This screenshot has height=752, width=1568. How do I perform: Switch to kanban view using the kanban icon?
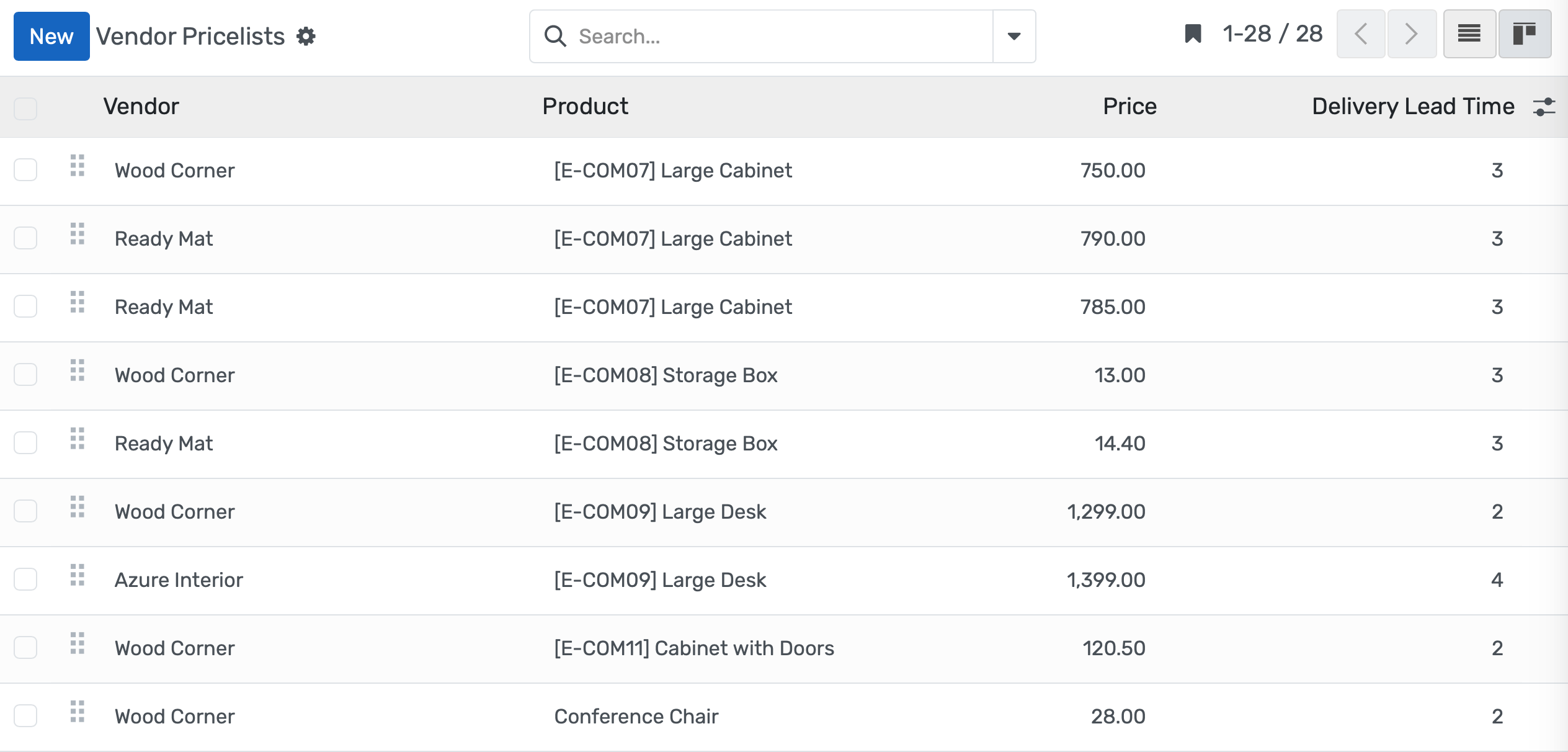pyautogui.click(x=1525, y=34)
